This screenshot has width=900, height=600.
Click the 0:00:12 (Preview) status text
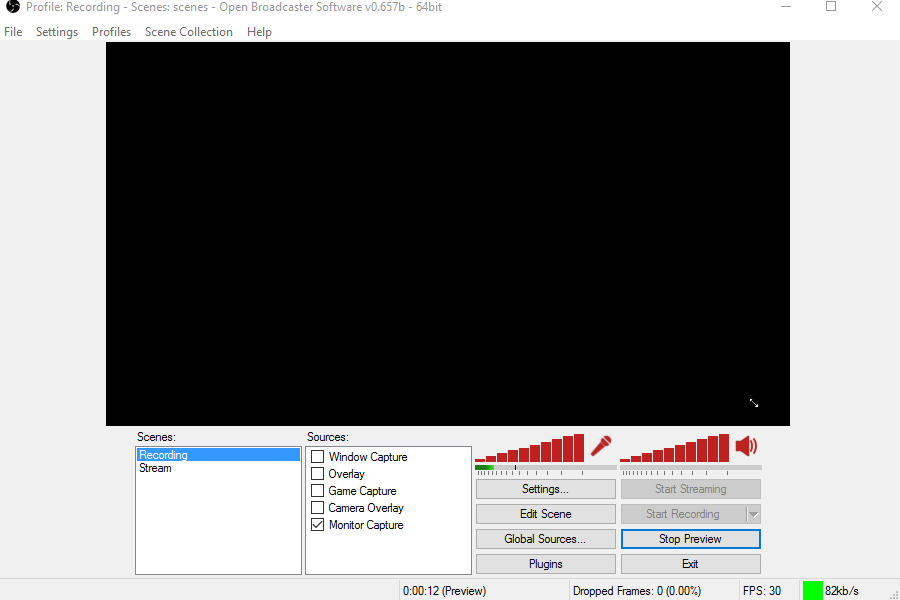pos(444,591)
